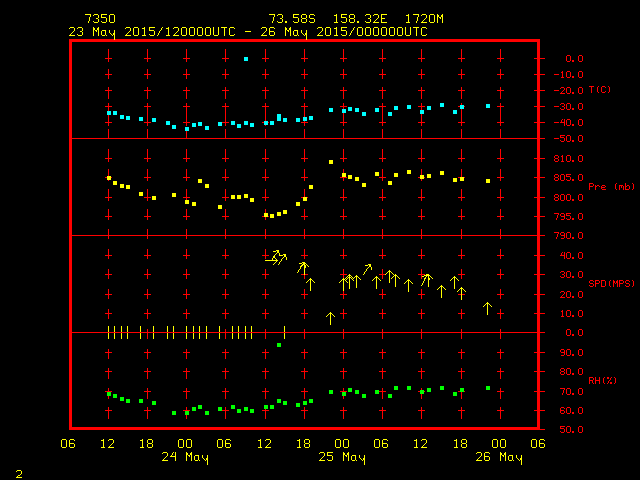Select the isolated green humidity point near 90%
640x480 pixels.
(279, 345)
